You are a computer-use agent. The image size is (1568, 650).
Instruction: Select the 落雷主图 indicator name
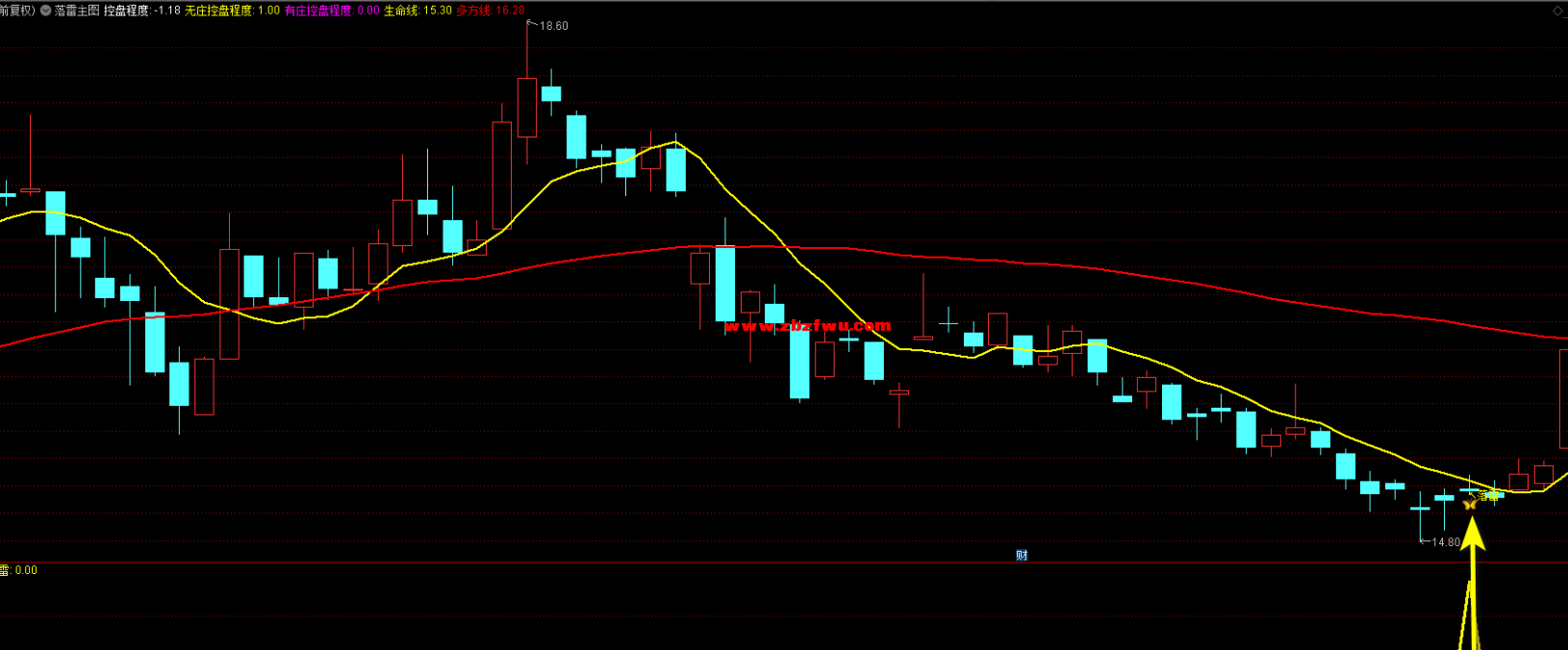tap(77, 11)
